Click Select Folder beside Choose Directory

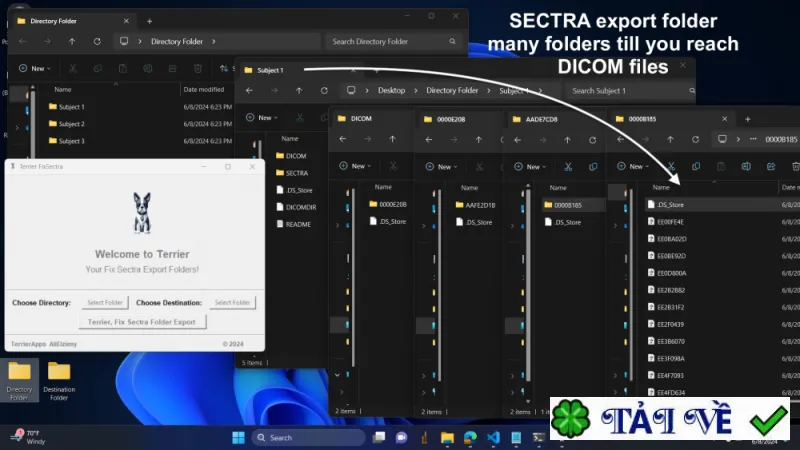point(105,303)
